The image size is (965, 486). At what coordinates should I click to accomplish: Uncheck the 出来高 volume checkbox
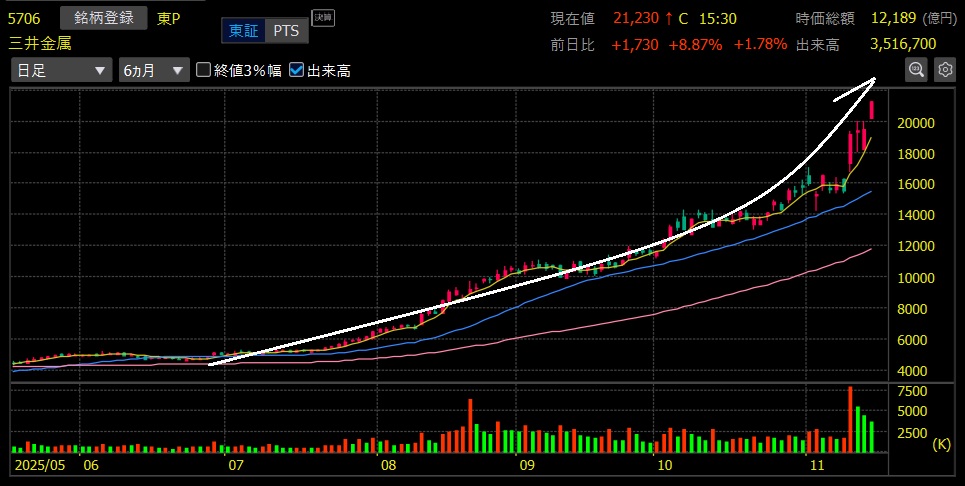pos(297,70)
